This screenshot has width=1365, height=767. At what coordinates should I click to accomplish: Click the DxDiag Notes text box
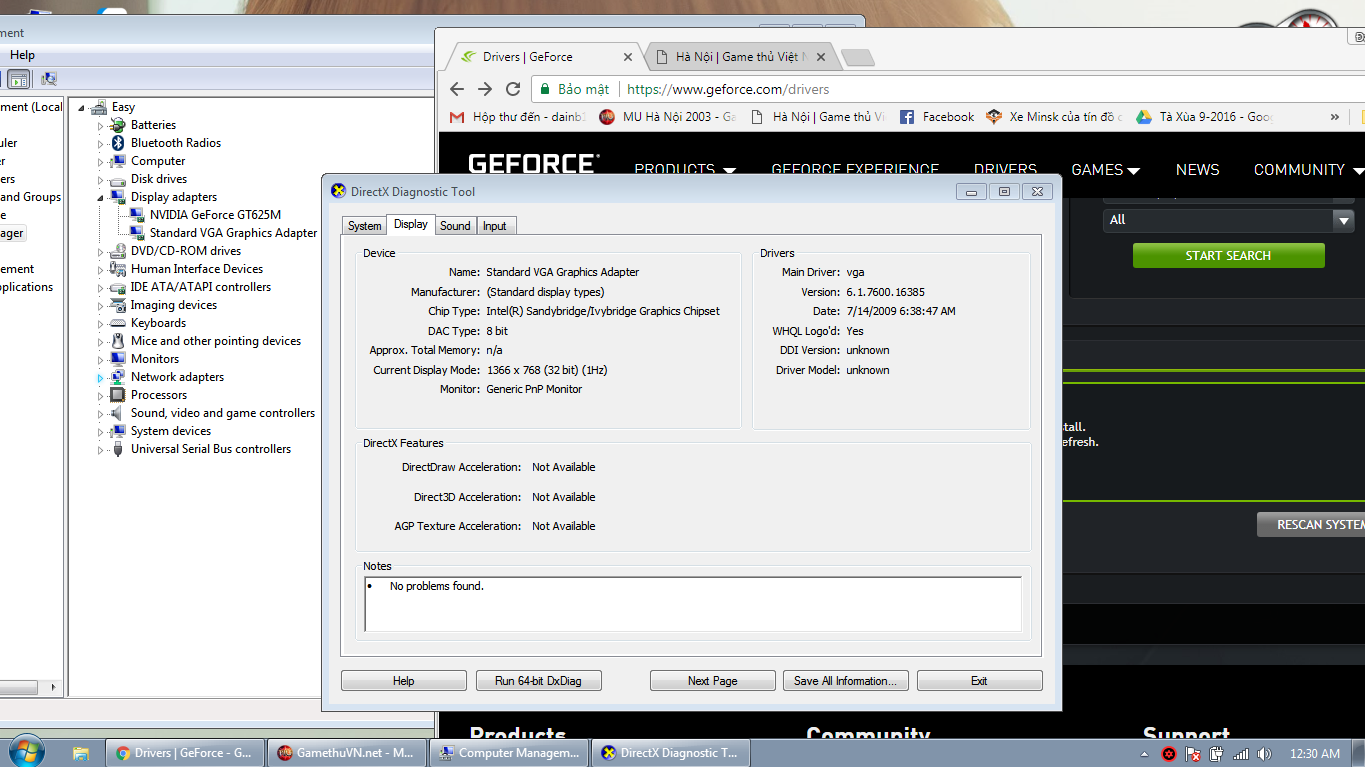coord(693,604)
